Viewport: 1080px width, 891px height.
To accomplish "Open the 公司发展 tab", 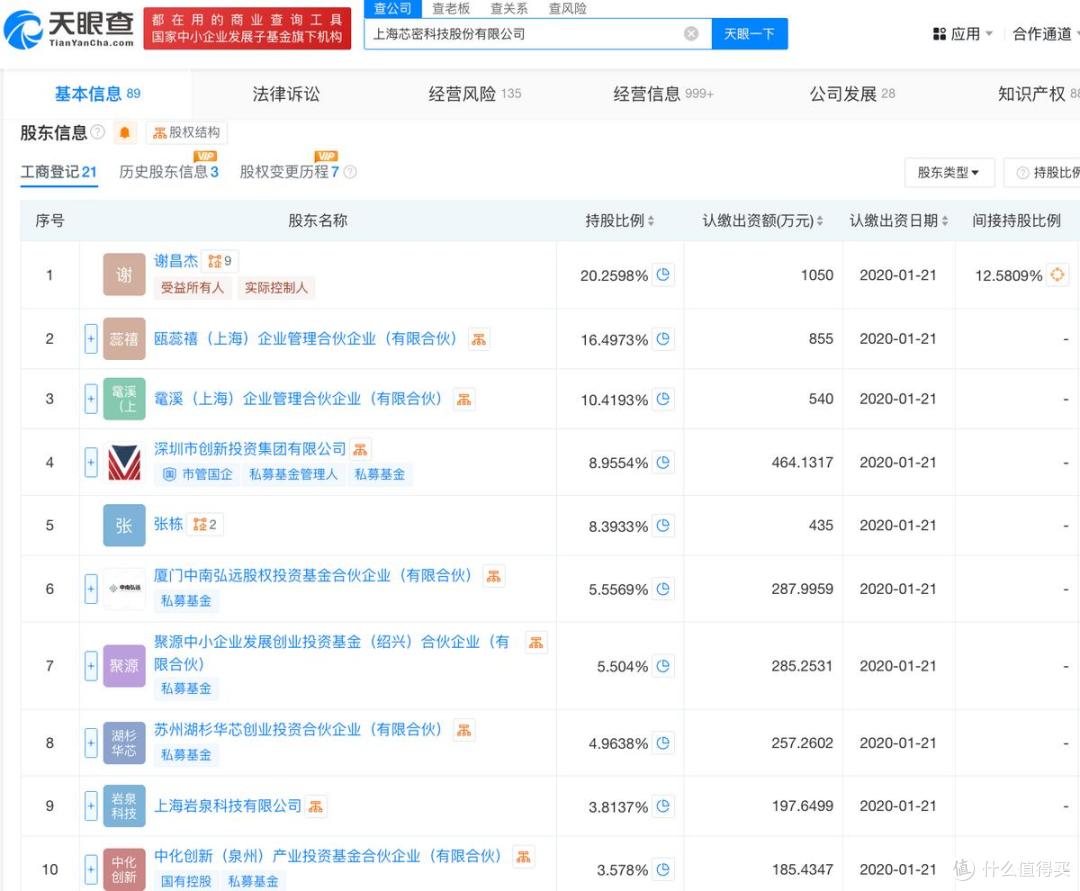I will [x=852, y=94].
